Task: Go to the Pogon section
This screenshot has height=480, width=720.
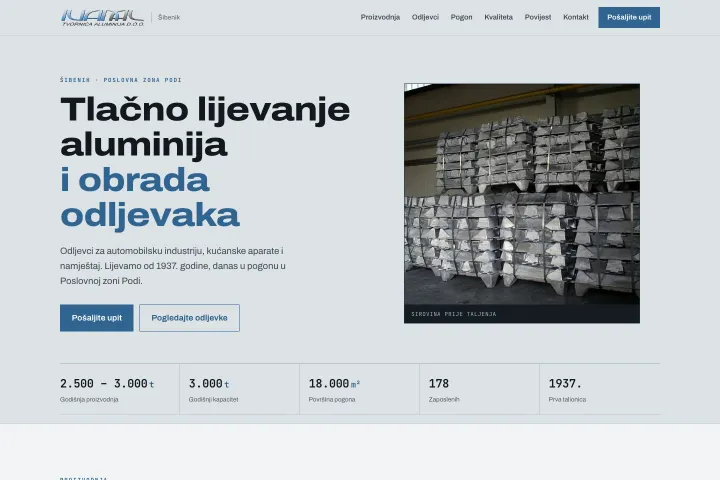Action: (x=461, y=17)
